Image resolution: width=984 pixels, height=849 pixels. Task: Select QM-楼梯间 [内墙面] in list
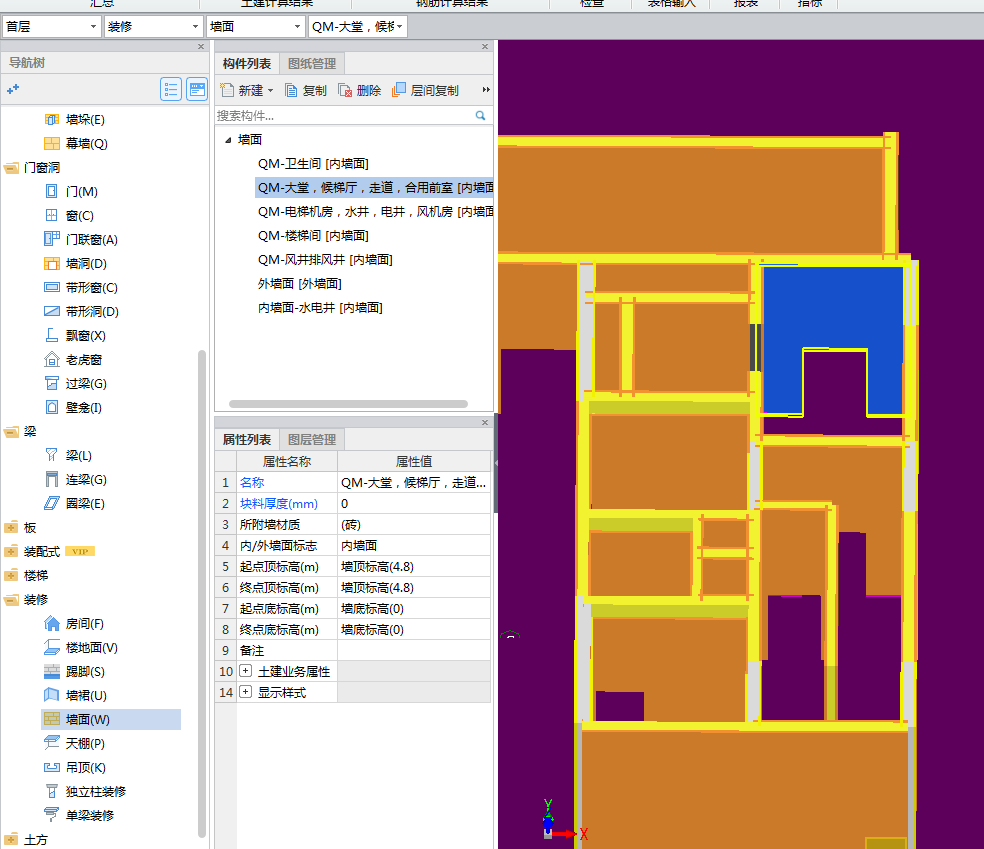click(x=313, y=235)
